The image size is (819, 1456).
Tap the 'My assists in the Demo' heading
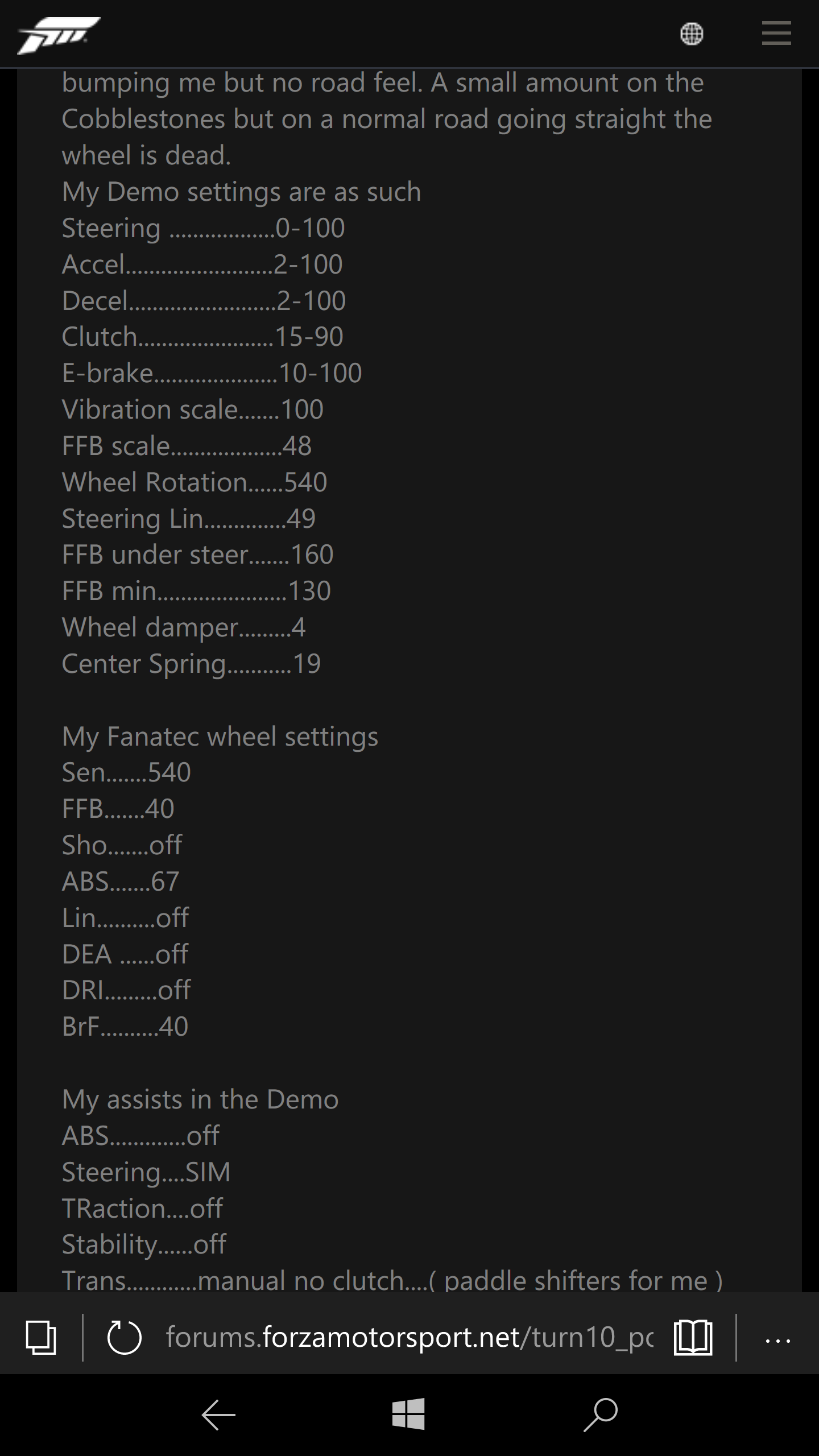pyautogui.click(x=200, y=1099)
